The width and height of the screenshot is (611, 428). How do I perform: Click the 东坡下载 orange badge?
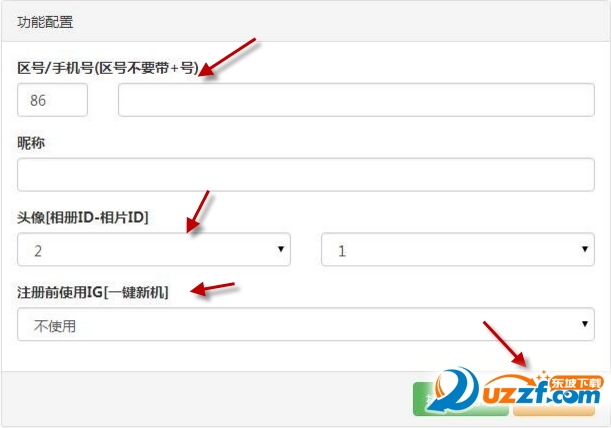576,383
